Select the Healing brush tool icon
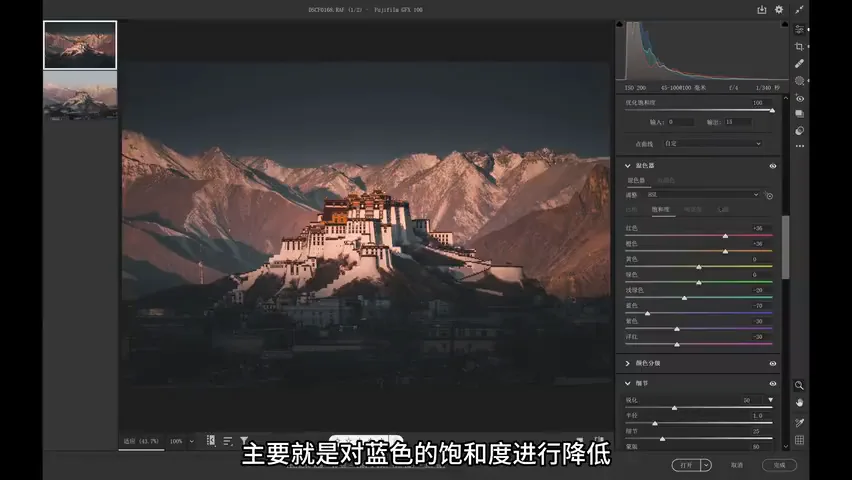The width and height of the screenshot is (852, 480). point(799,64)
